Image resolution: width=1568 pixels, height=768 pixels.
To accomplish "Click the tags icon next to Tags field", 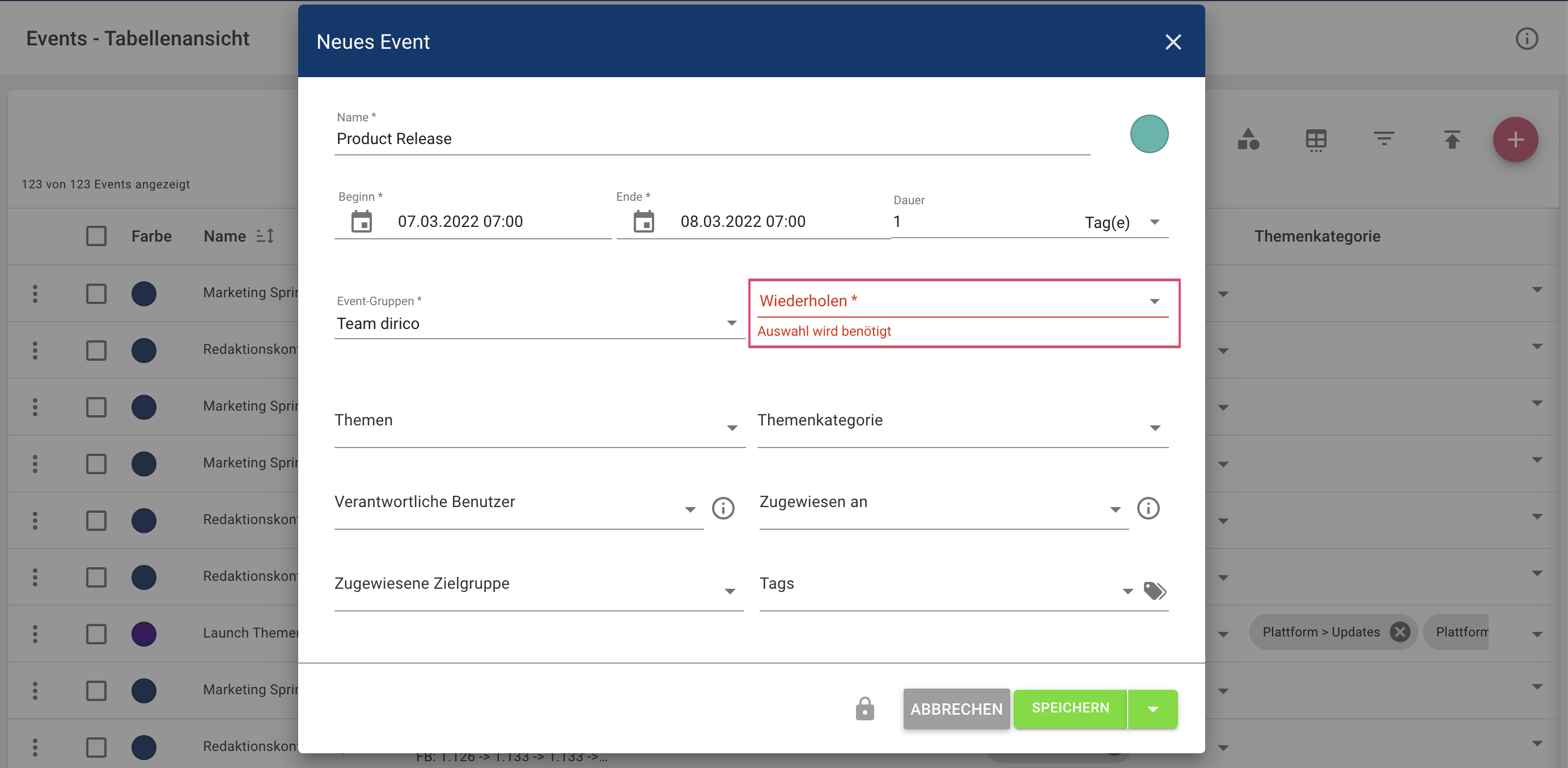I will pyautogui.click(x=1155, y=591).
